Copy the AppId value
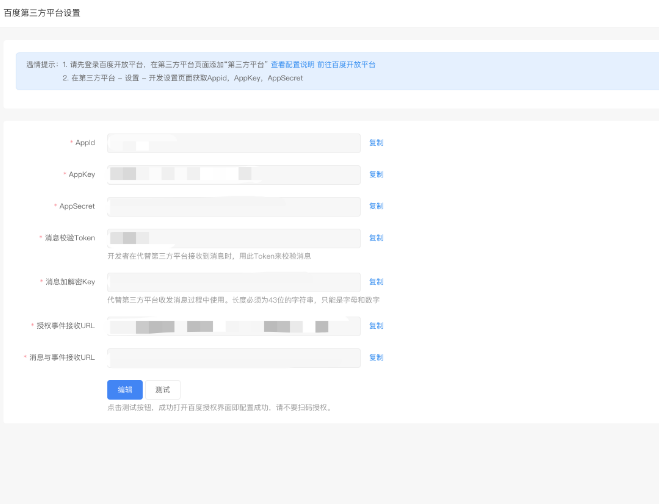Screen dimensions: 659x504 click(x=376, y=143)
